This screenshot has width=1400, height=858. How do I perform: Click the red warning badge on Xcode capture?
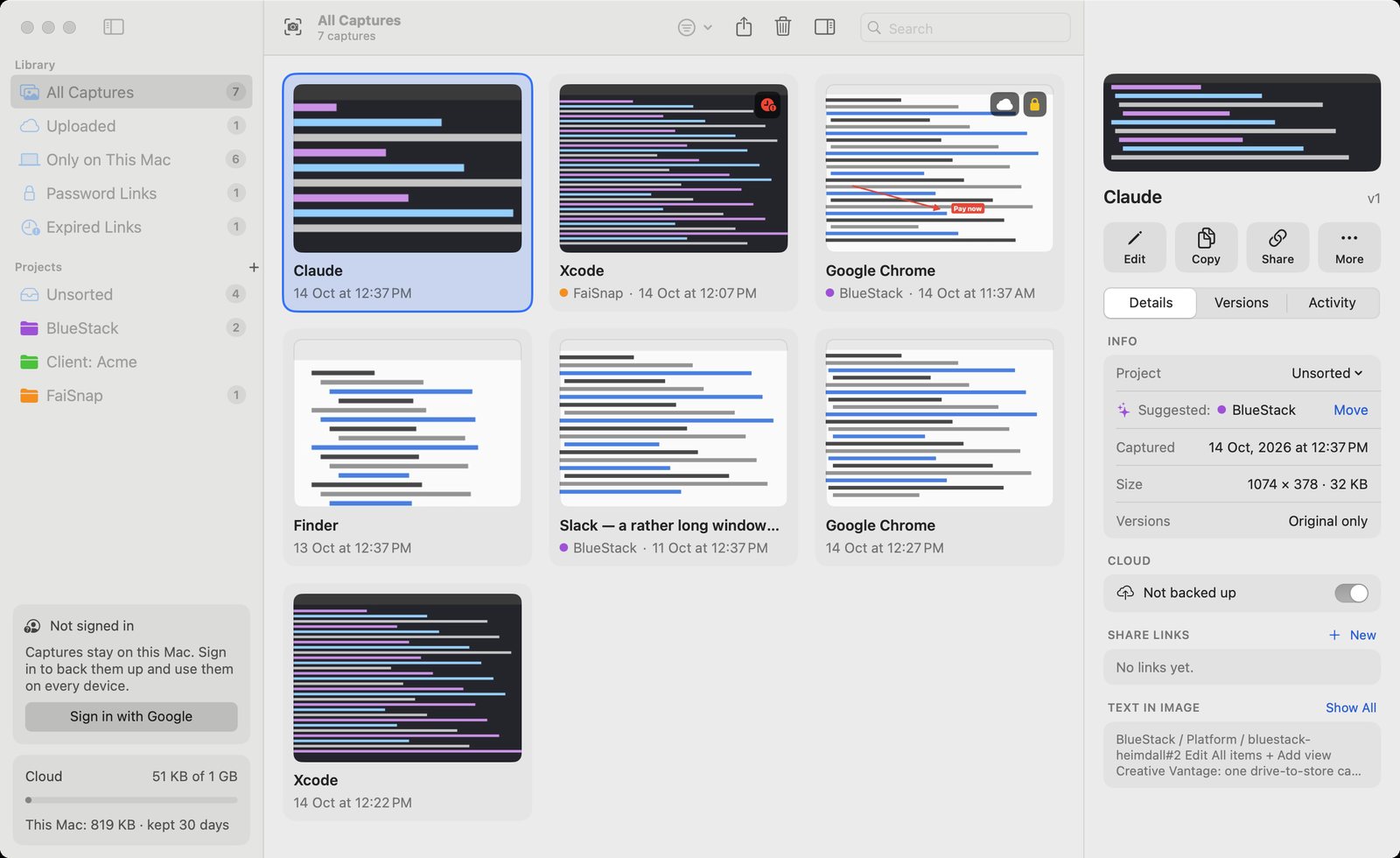tap(767, 105)
